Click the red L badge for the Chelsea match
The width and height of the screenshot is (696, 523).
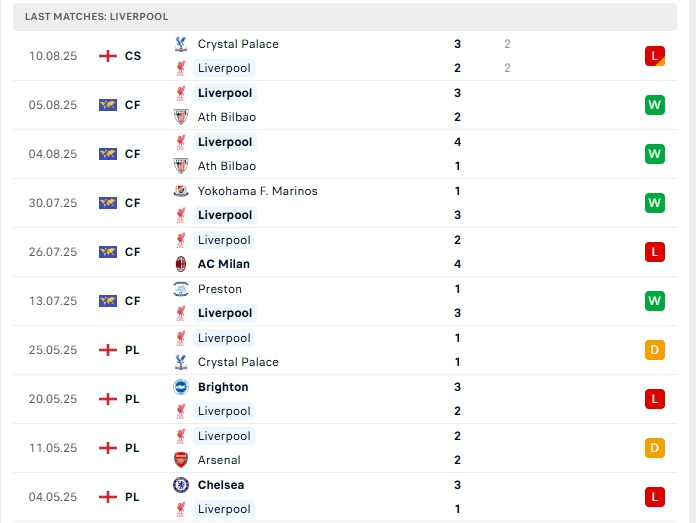[x=655, y=497]
